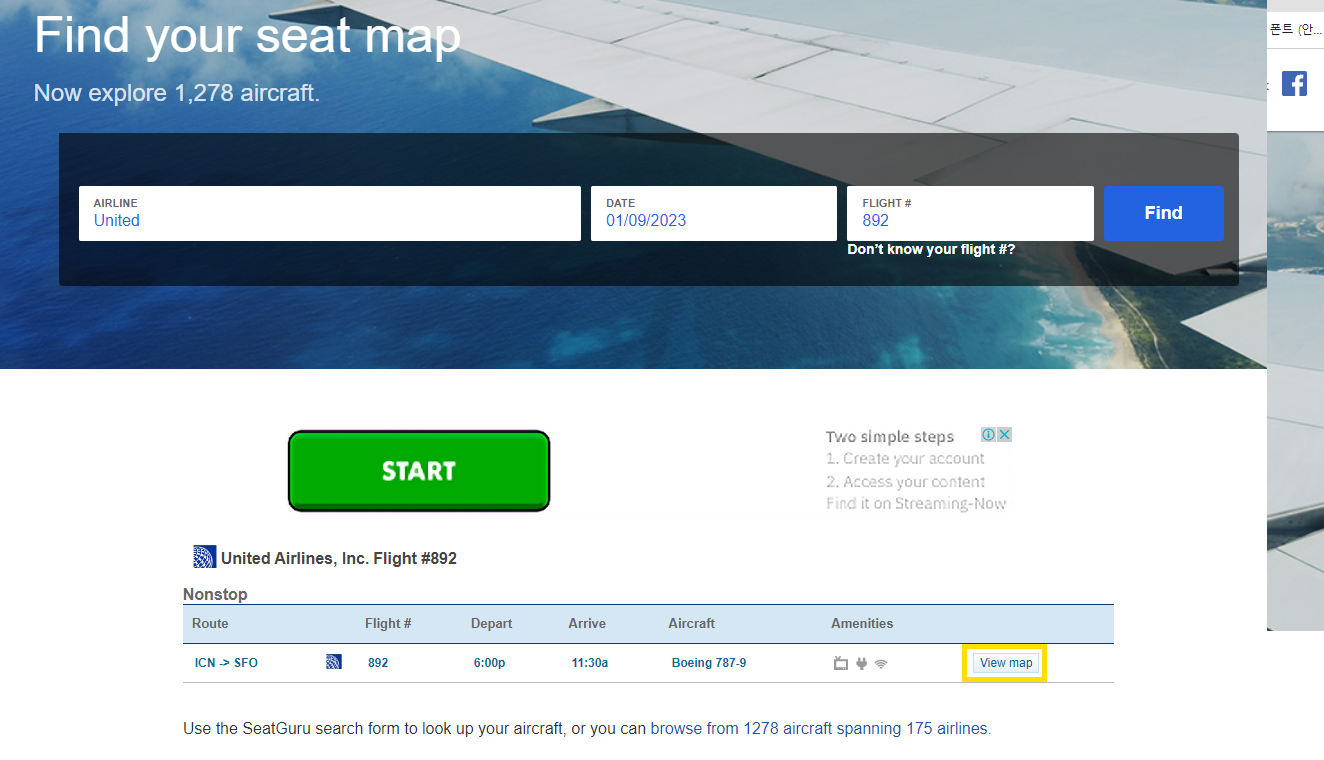Click the Amenities column header

pos(862,623)
